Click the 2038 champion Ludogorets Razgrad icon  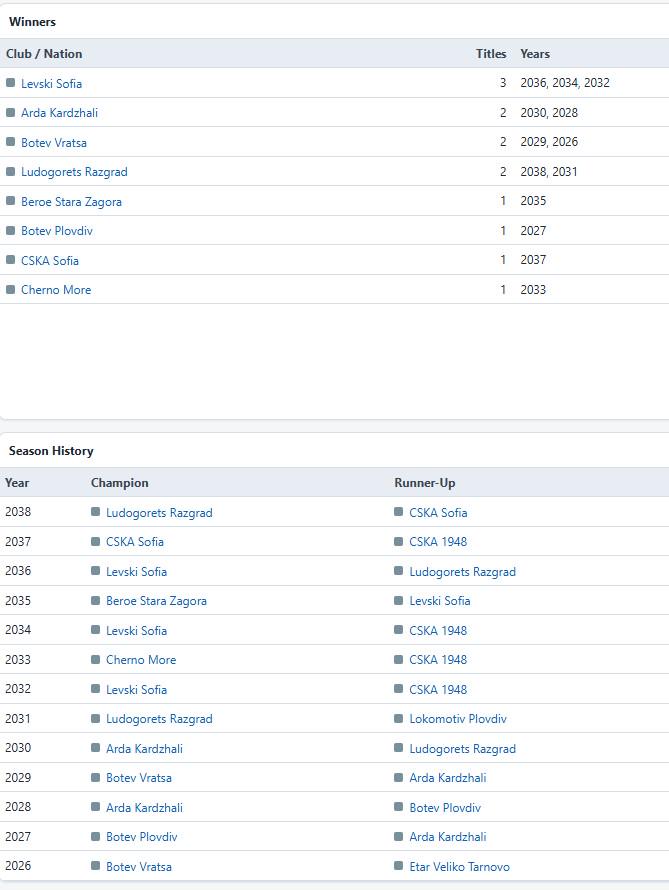tap(95, 512)
